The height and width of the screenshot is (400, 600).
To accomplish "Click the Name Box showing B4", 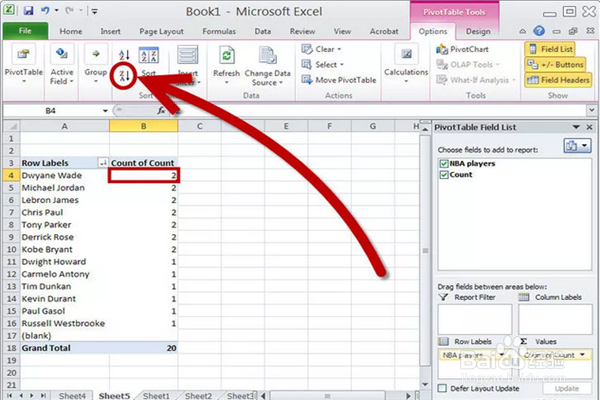I will (51, 111).
